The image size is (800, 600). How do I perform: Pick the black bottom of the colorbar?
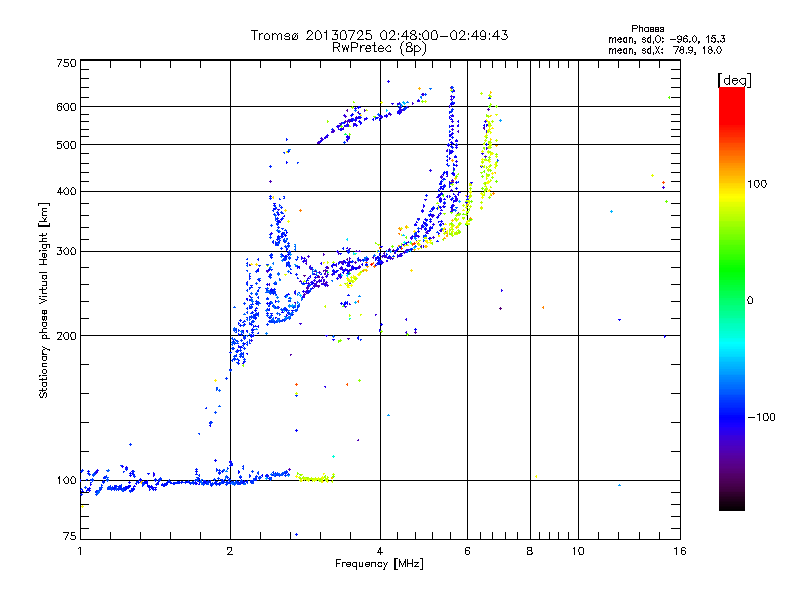point(732,503)
